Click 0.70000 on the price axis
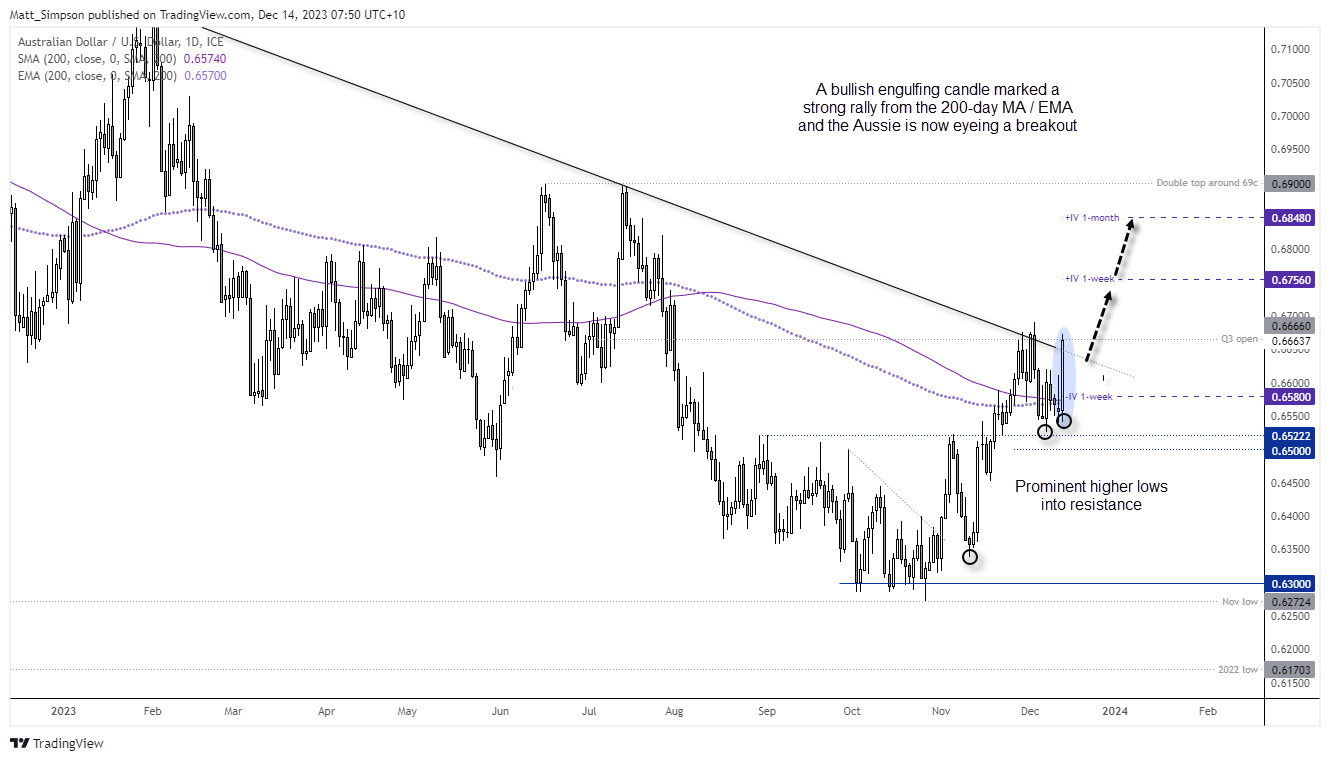 point(1288,116)
